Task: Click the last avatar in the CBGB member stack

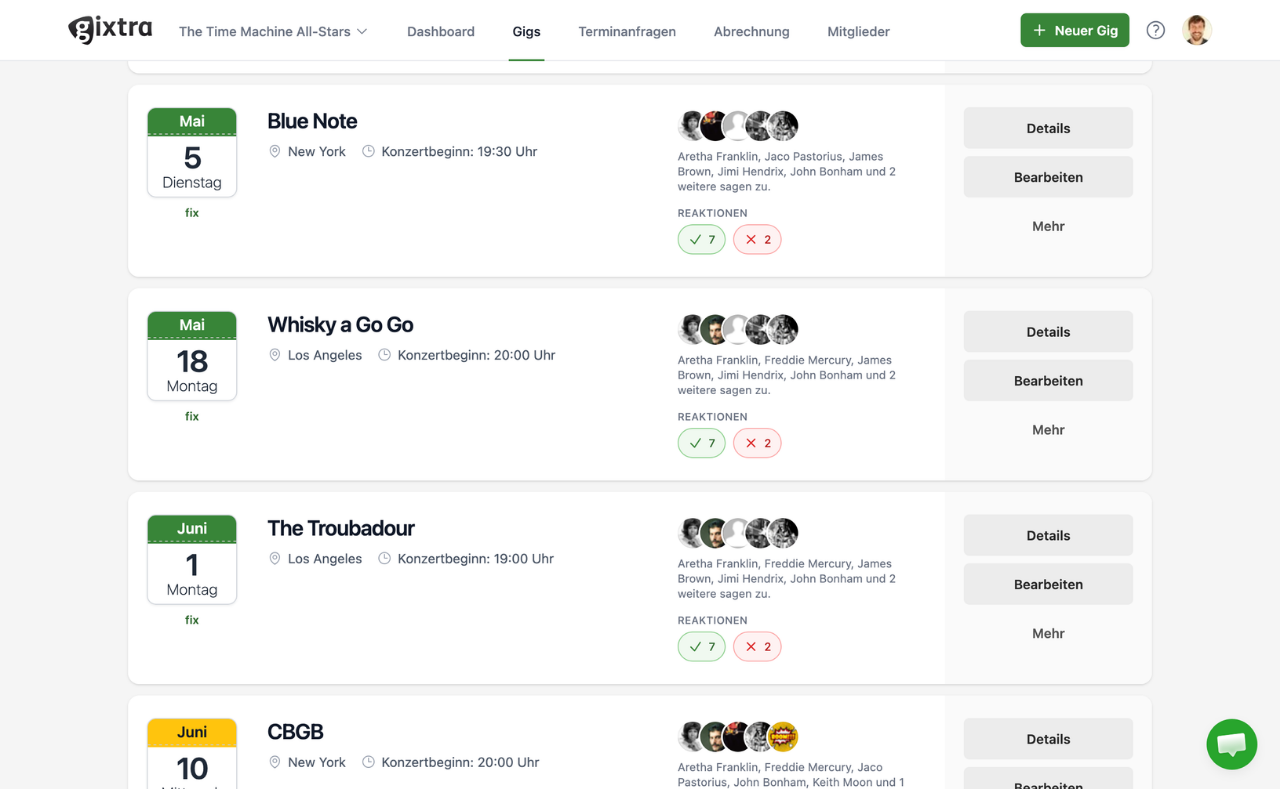Action: (785, 736)
